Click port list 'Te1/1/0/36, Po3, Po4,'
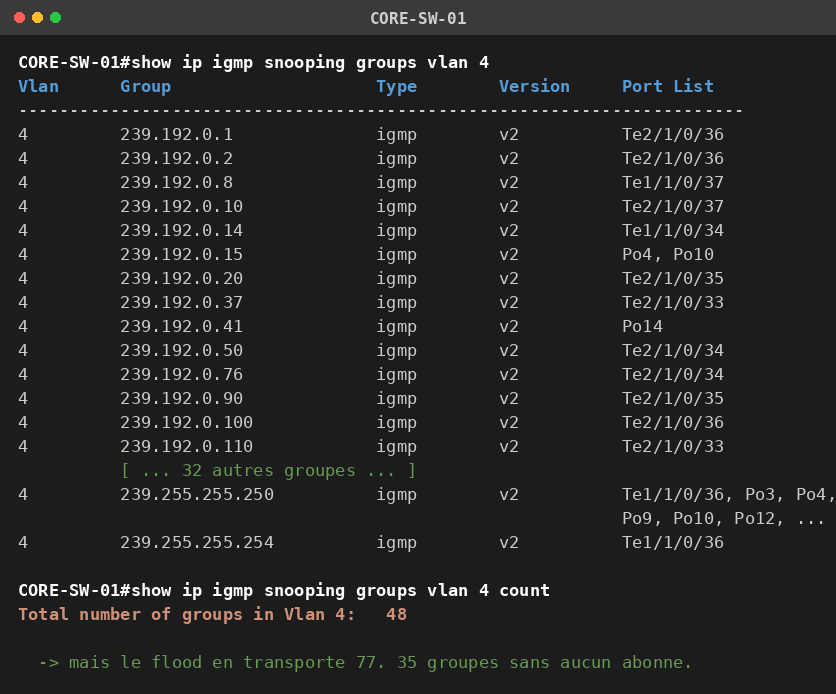Image resolution: width=836 pixels, height=694 pixels. pos(728,494)
